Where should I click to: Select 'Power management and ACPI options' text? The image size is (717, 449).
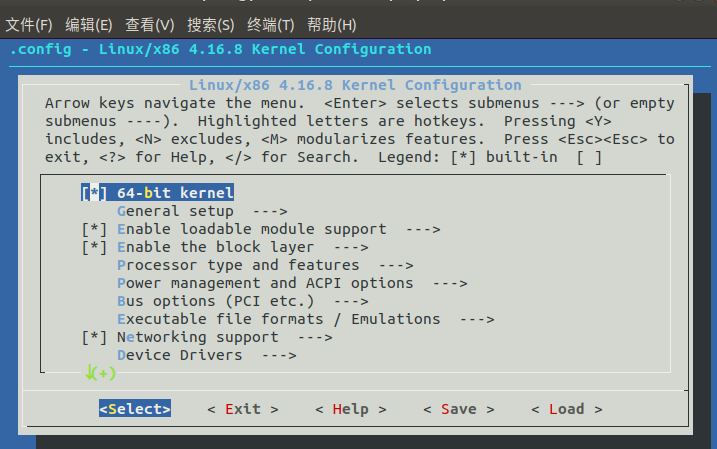[265, 283]
